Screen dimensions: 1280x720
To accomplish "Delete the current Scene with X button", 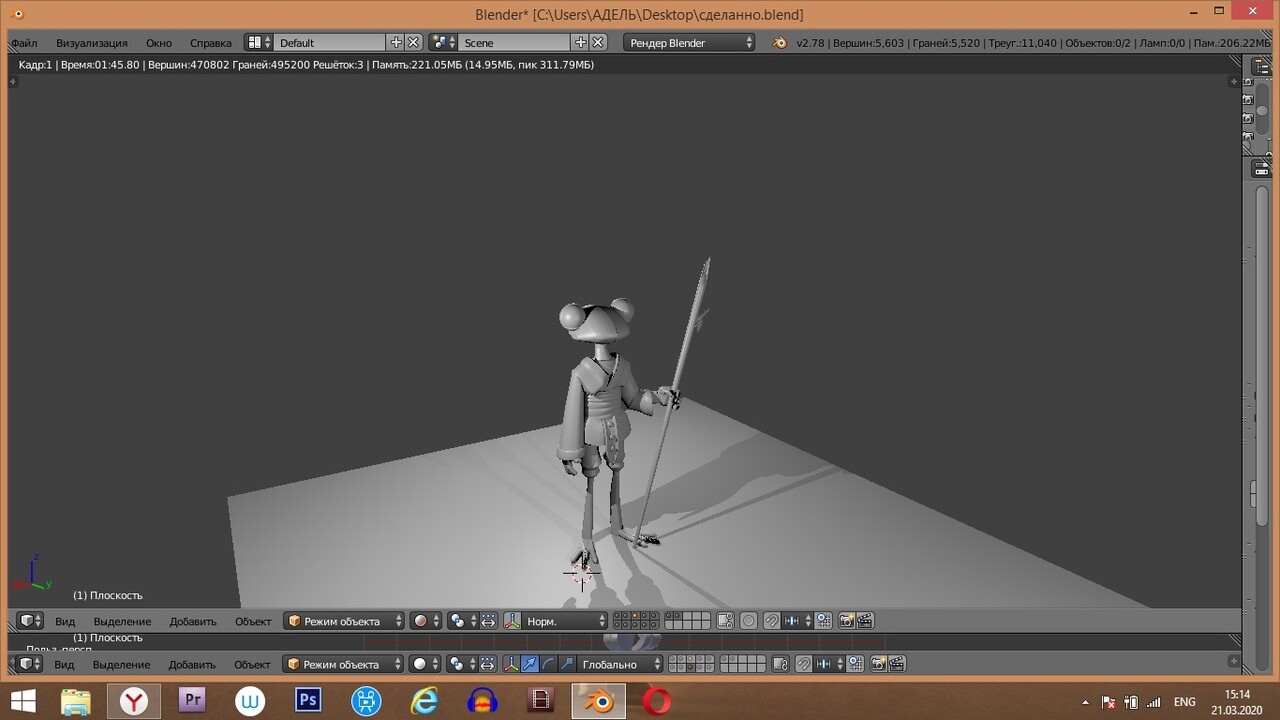I will 598,43.
